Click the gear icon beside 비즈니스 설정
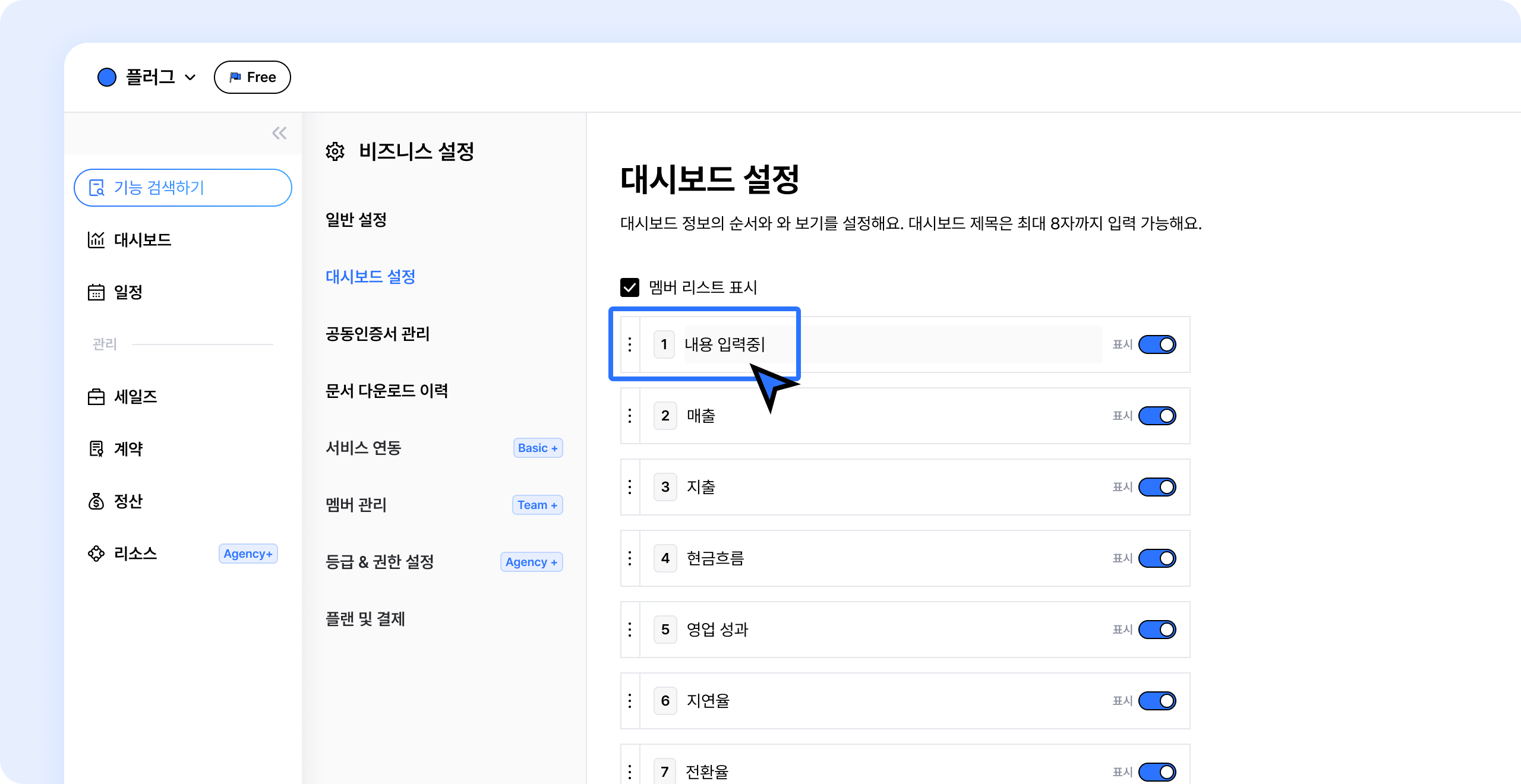This screenshot has width=1521, height=784. click(335, 151)
